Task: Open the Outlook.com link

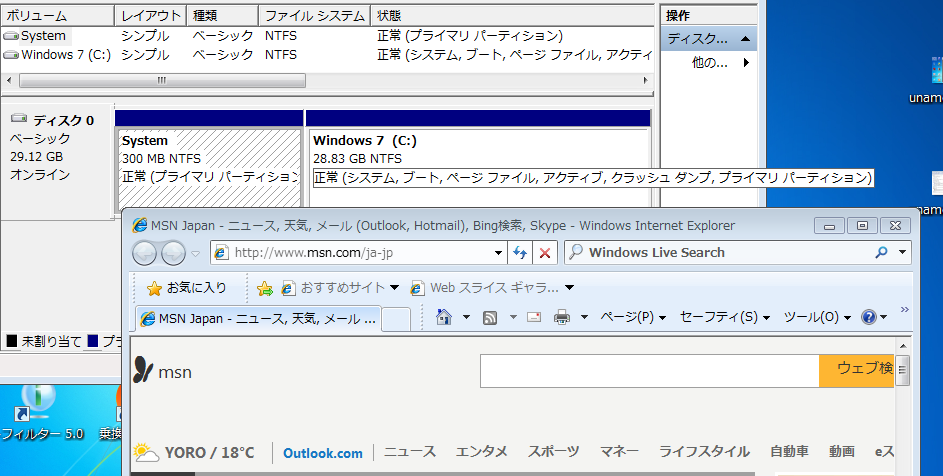Action: click(x=323, y=453)
